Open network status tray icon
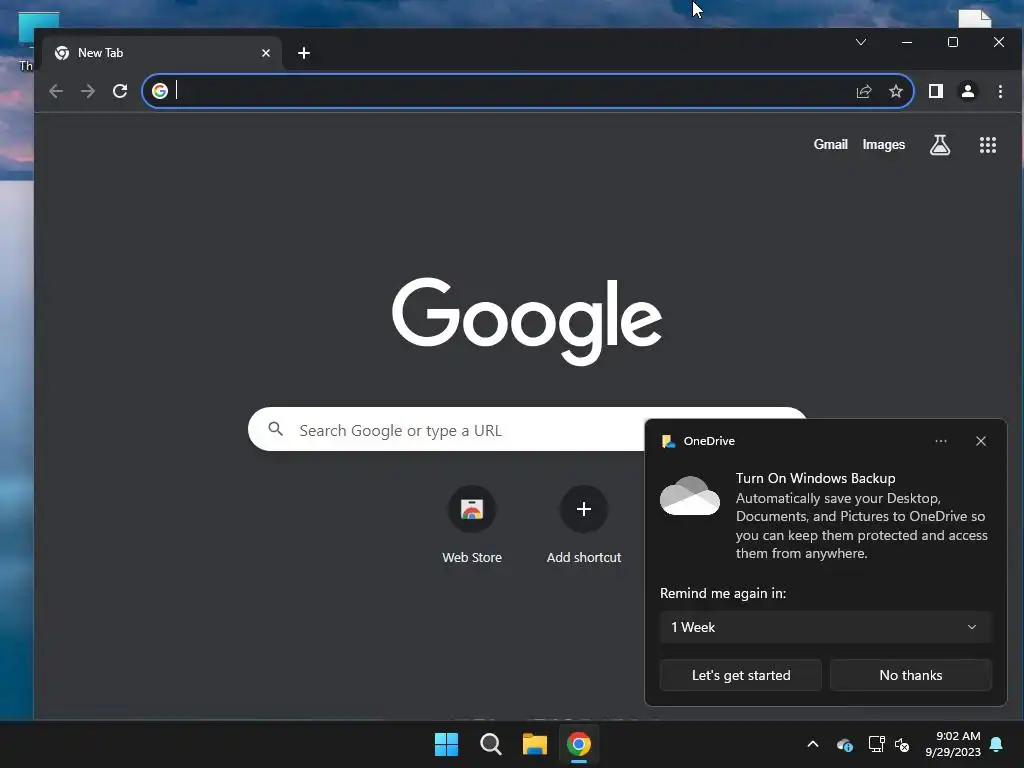Screen dimensions: 1024x768 tap(876, 744)
